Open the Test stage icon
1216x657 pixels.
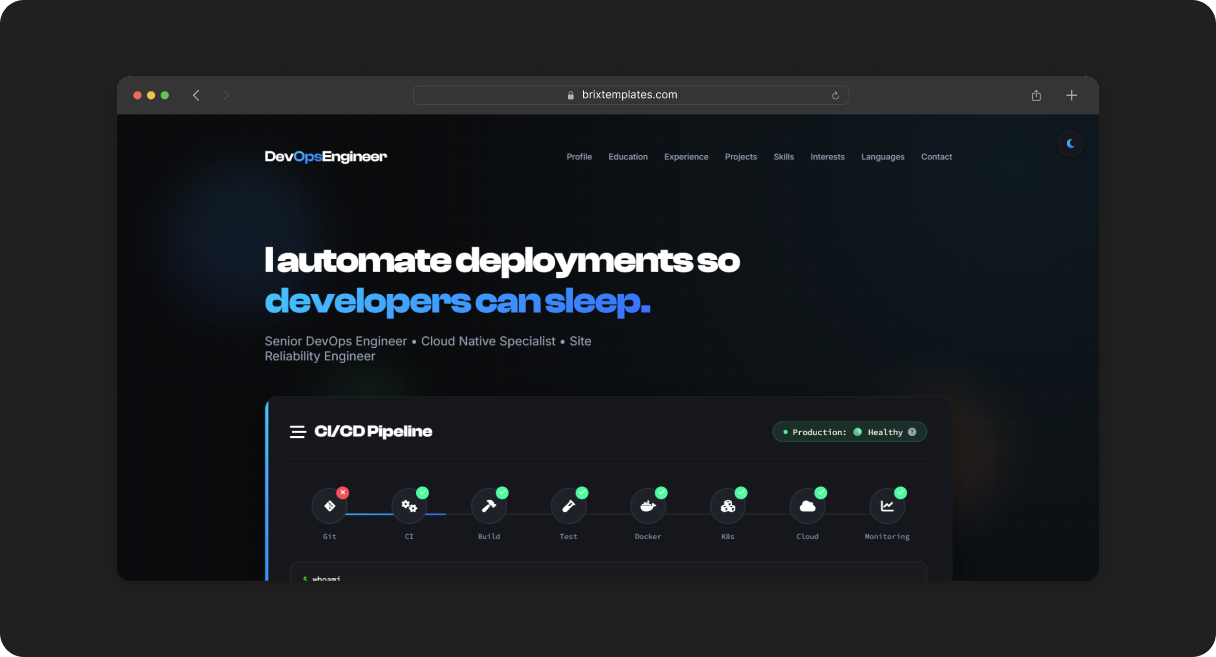568,506
